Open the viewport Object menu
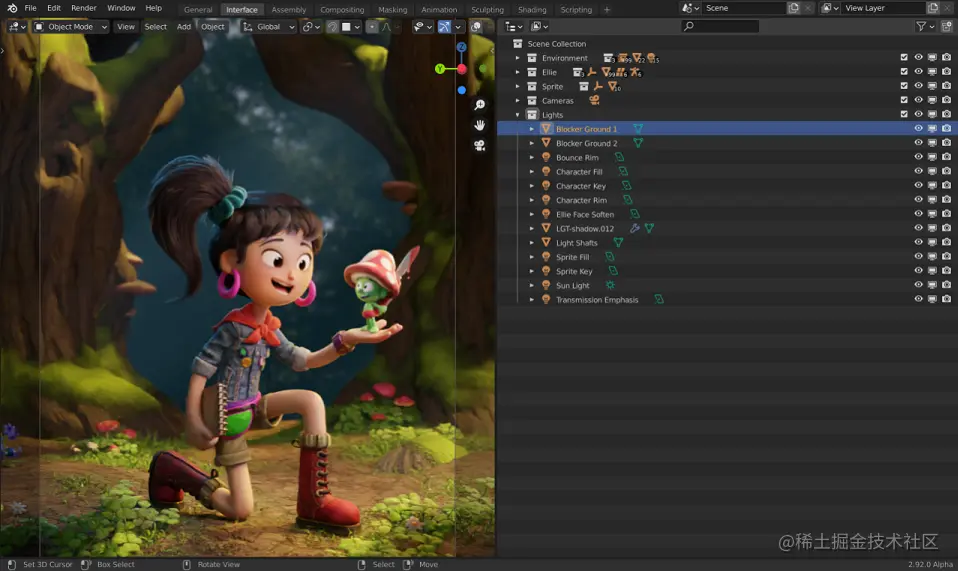958x571 pixels. tap(213, 27)
